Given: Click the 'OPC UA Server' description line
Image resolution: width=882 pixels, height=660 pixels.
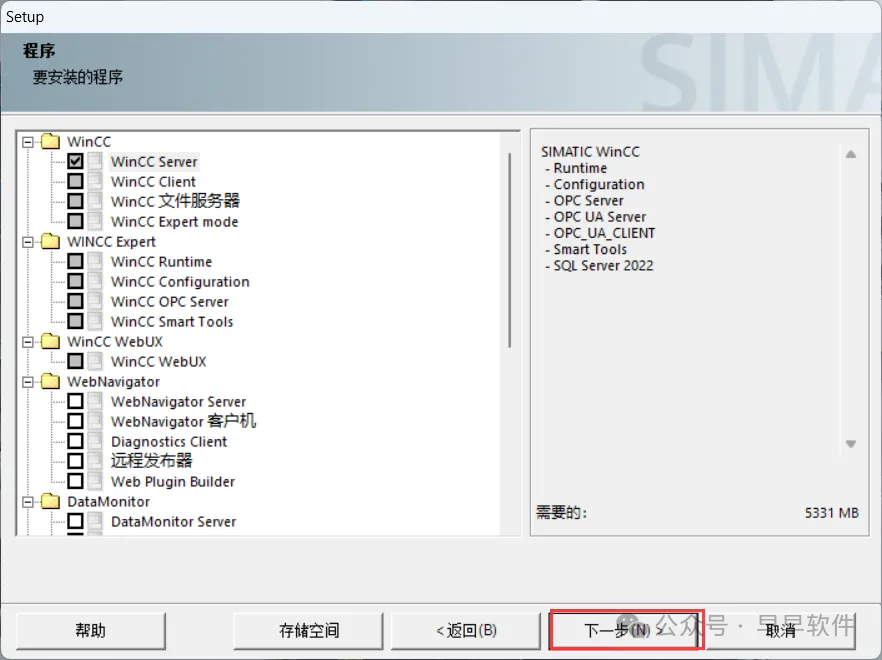Looking at the screenshot, I should [x=600, y=217].
